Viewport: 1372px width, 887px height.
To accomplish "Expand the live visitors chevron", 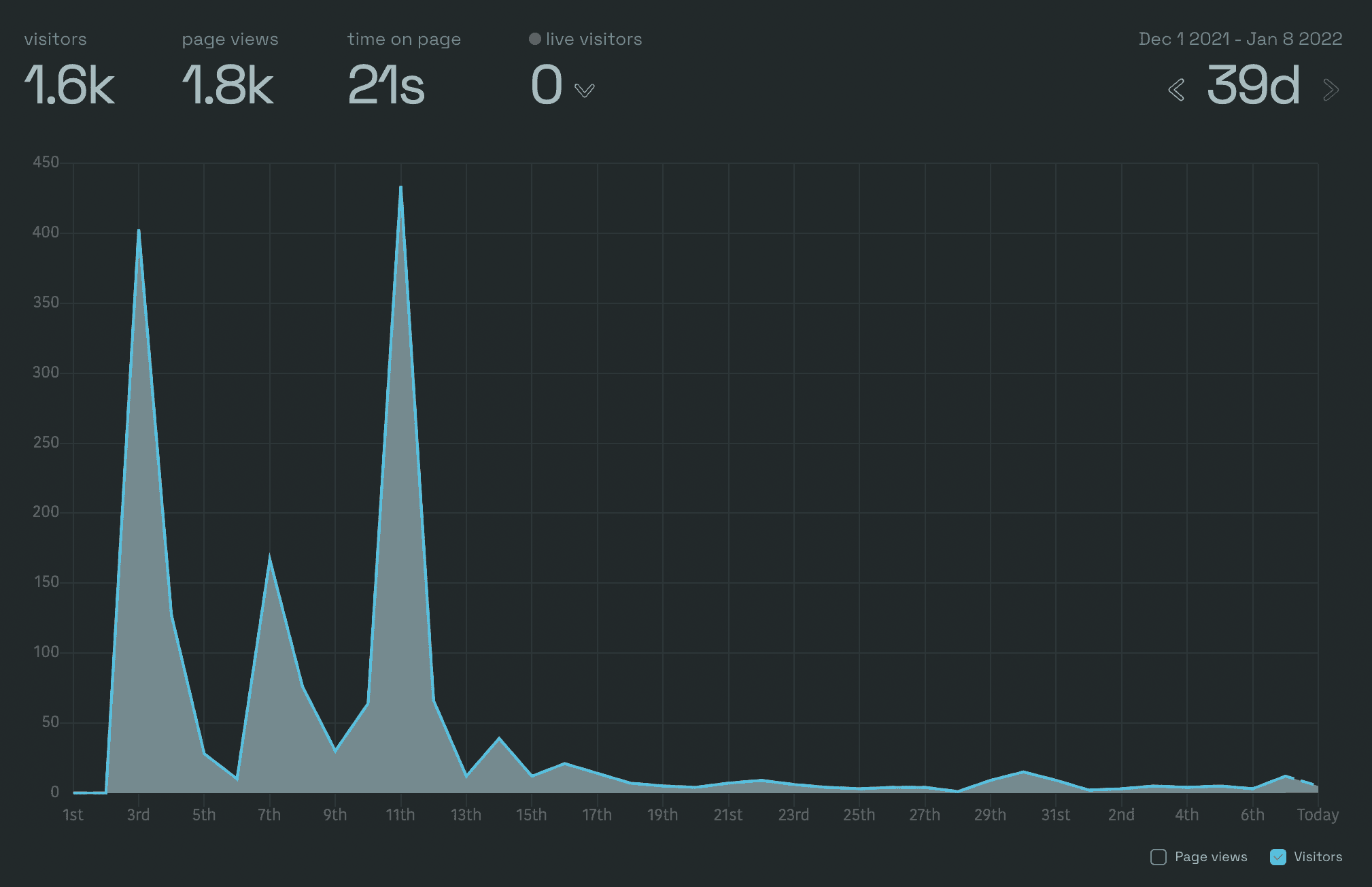I will pos(584,90).
